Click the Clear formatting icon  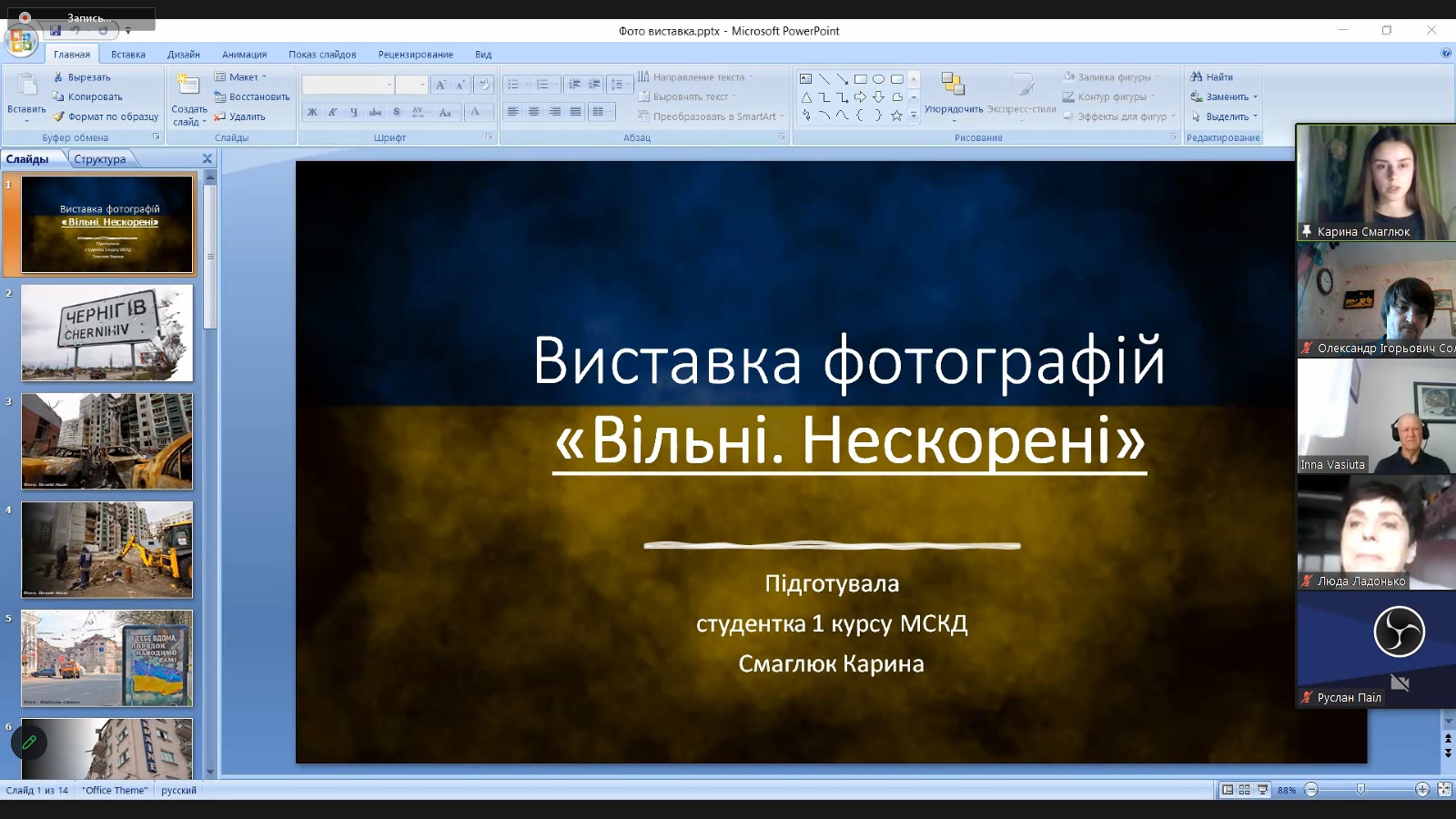(x=484, y=85)
